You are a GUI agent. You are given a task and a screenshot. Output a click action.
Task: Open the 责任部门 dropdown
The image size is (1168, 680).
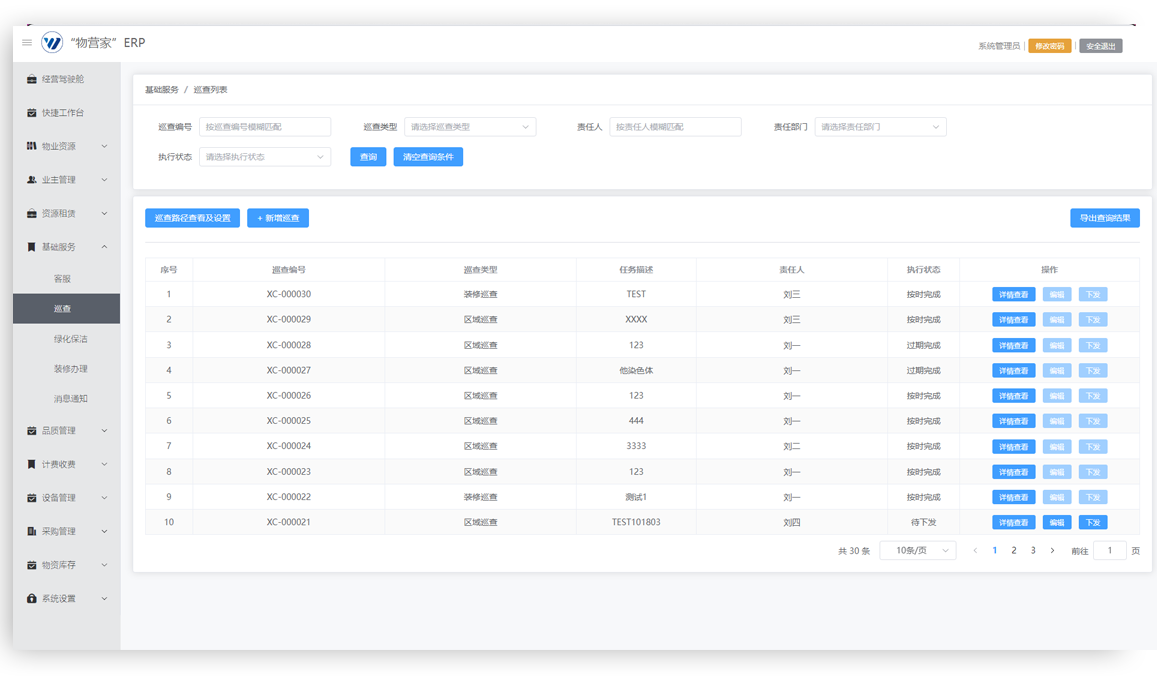tap(880, 127)
